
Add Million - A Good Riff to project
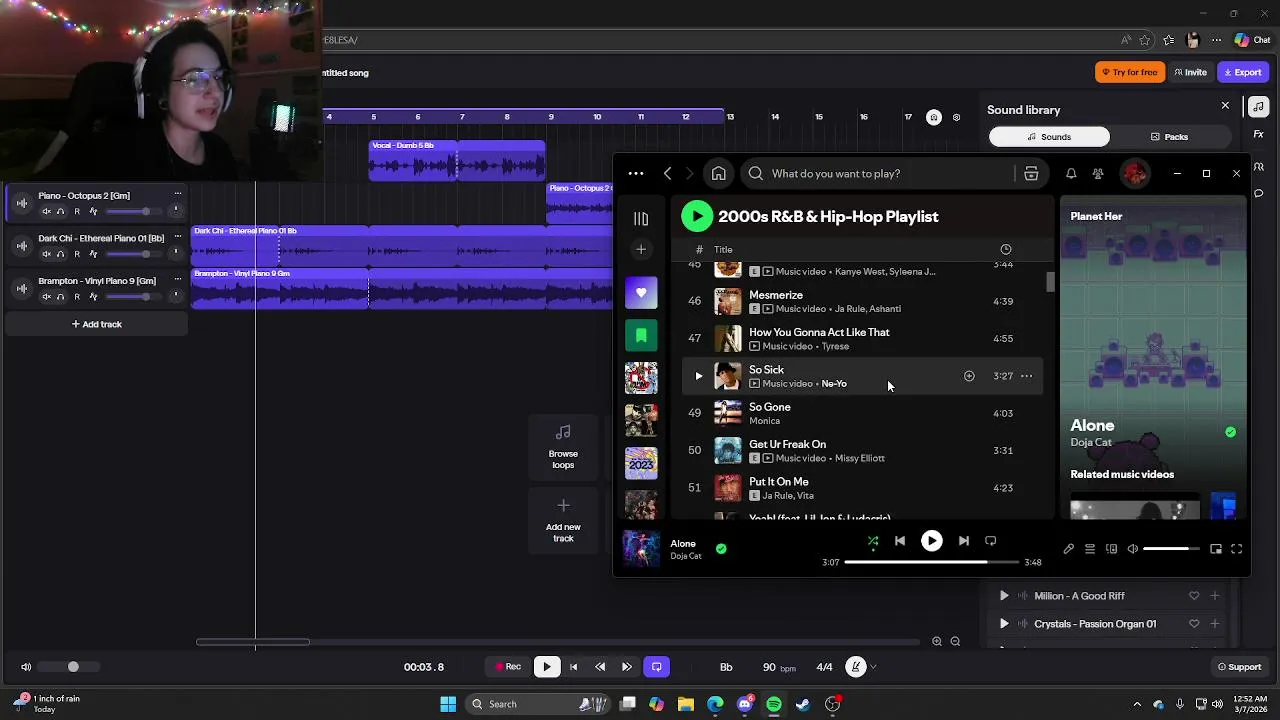click(x=1215, y=596)
